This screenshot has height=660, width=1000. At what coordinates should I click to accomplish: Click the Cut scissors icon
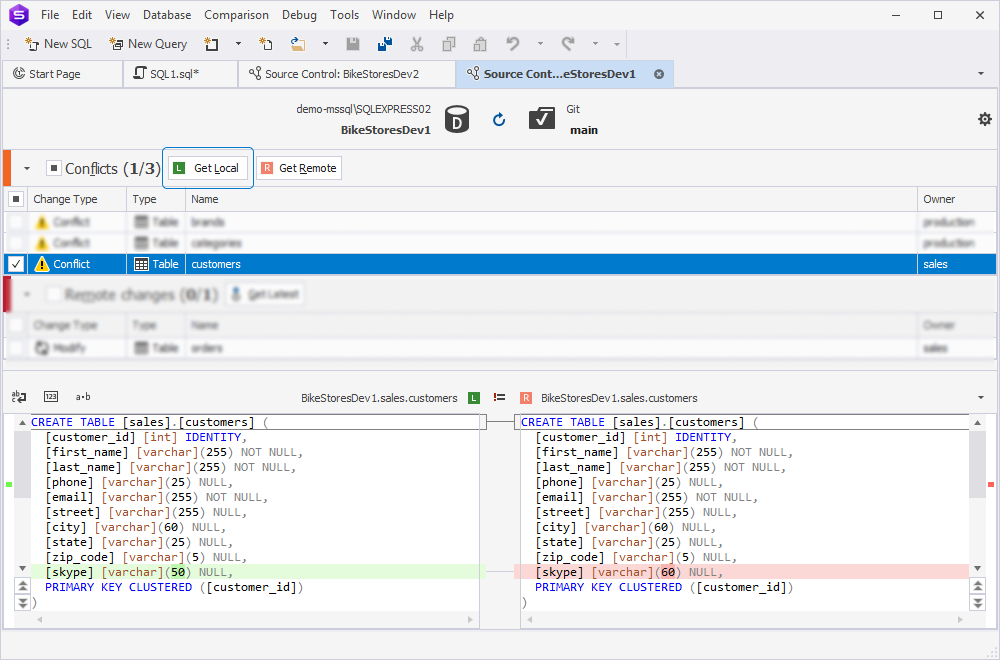click(417, 44)
